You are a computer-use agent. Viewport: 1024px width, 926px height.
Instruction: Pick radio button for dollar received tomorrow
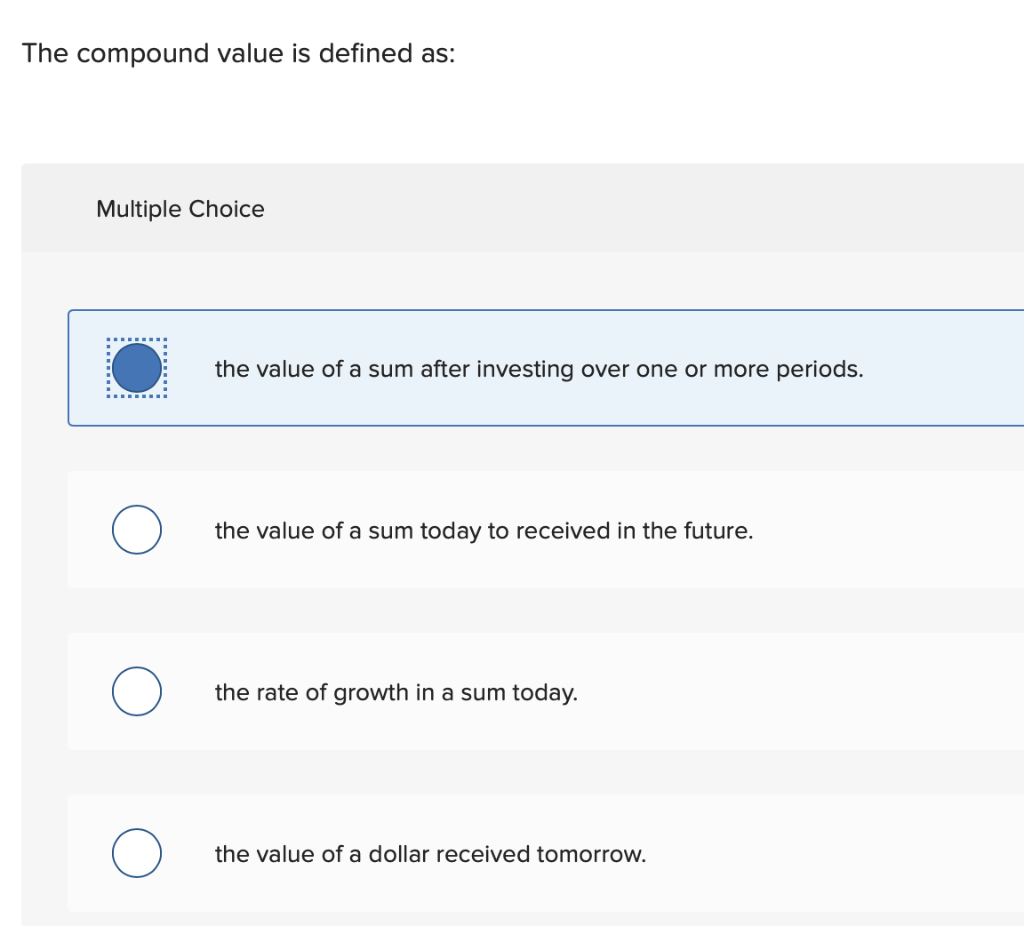[137, 854]
